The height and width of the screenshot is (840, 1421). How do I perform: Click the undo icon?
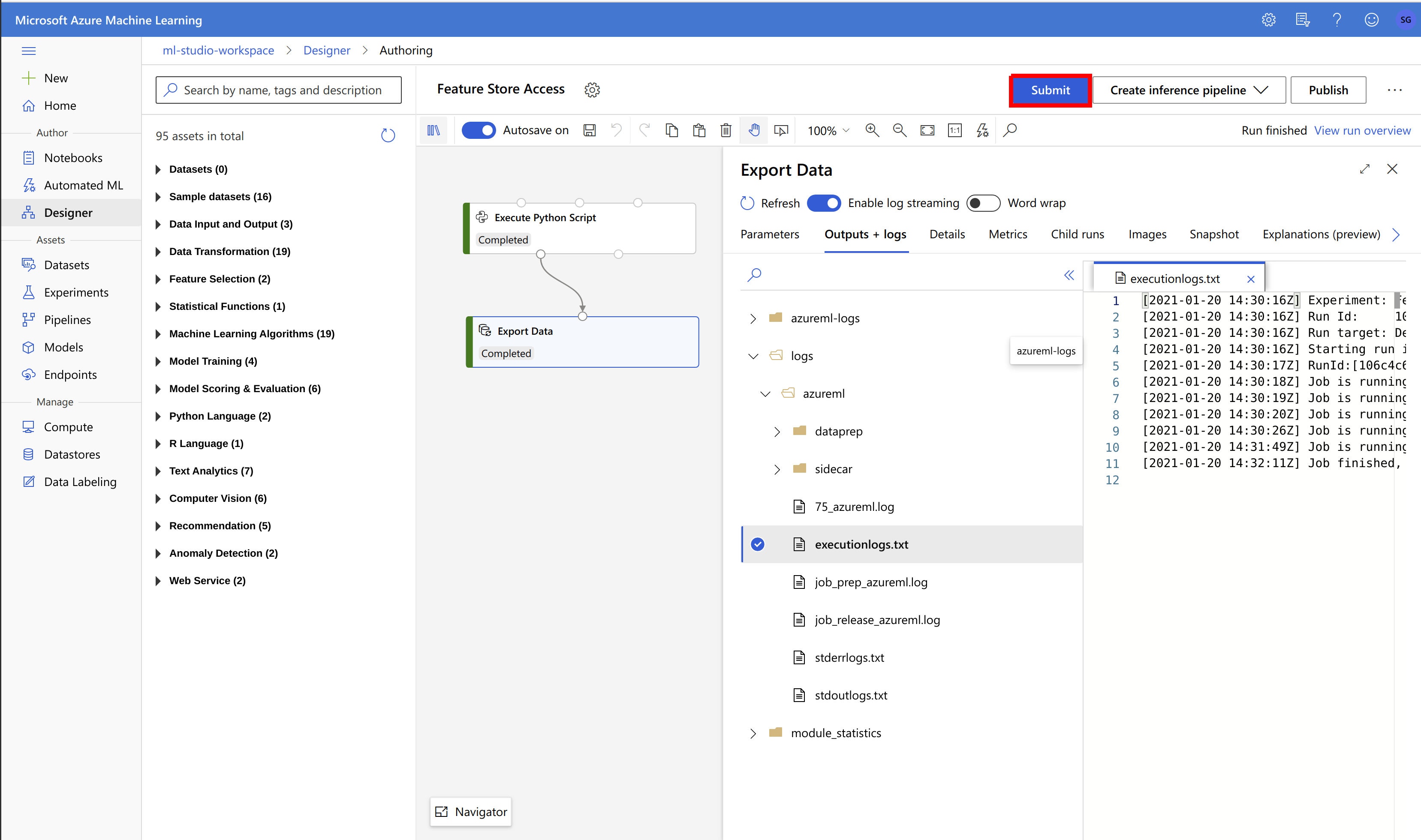[617, 130]
